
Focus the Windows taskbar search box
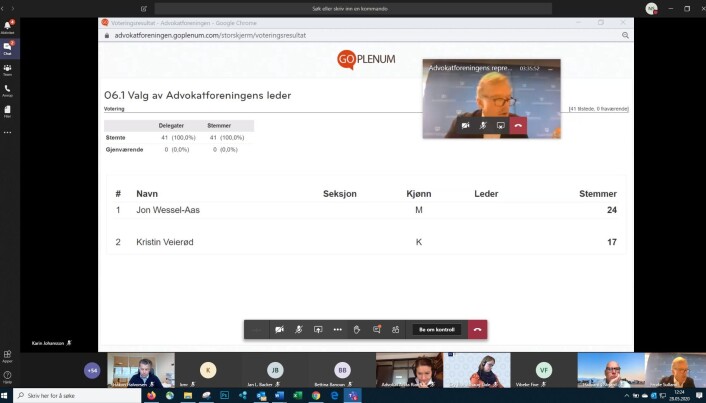(x=77, y=396)
